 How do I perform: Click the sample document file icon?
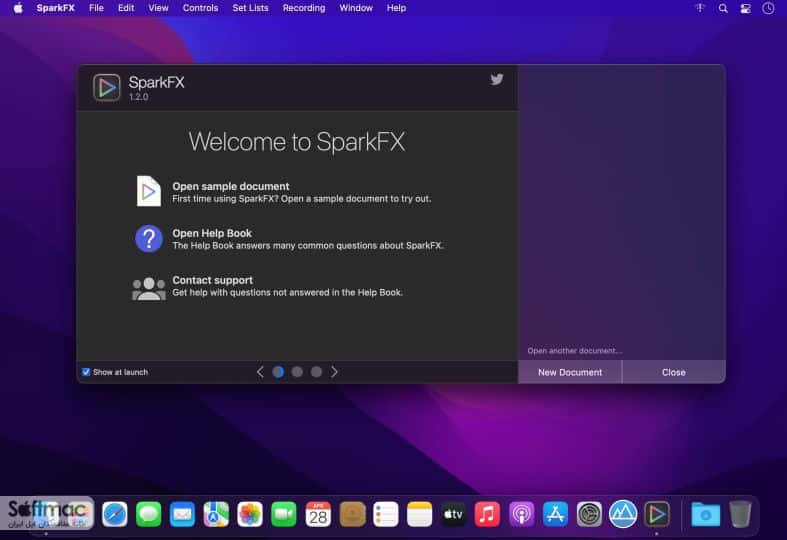(x=149, y=191)
